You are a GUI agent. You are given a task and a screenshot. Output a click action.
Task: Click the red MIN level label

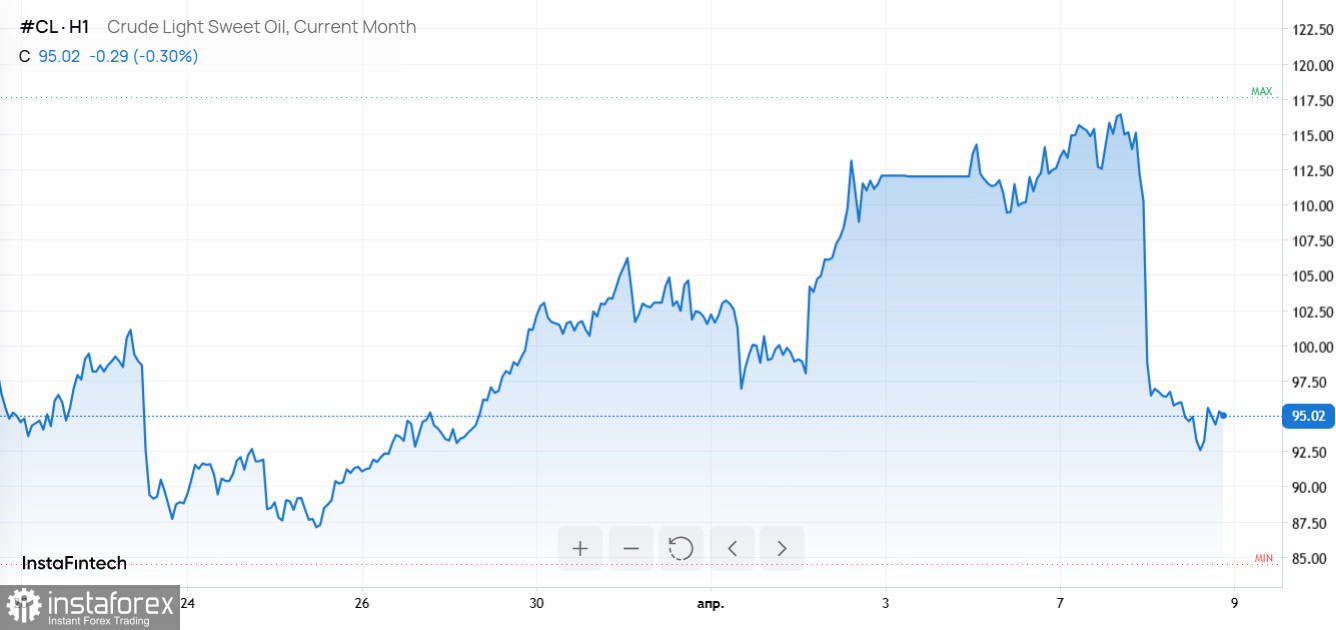[x=1264, y=558]
